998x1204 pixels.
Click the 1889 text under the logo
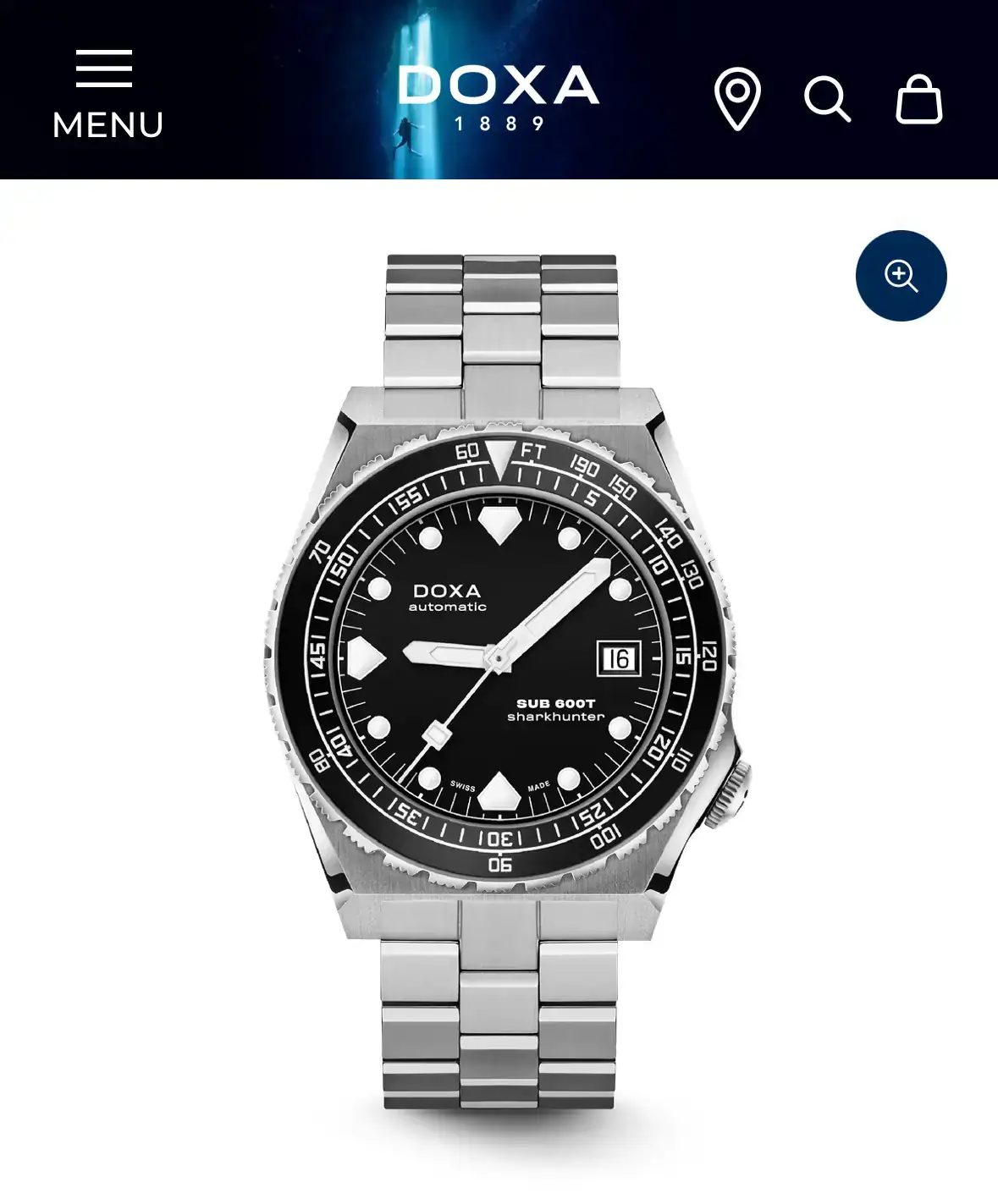499,124
